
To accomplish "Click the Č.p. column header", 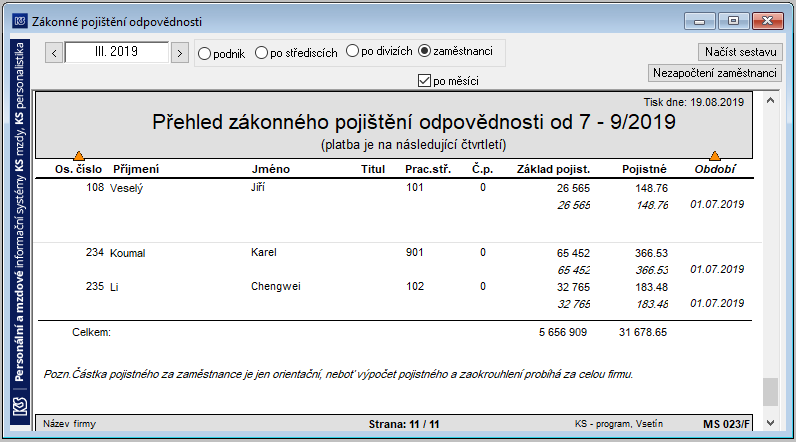I will (482, 169).
